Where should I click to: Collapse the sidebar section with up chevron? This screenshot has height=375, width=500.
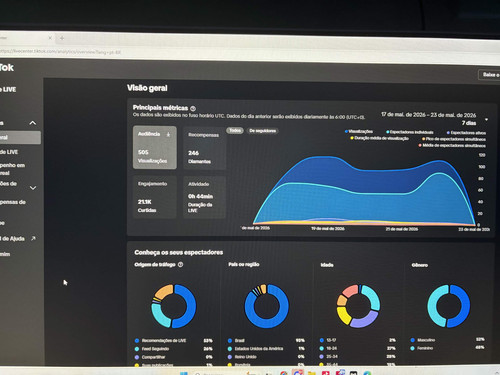click(x=33, y=123)
